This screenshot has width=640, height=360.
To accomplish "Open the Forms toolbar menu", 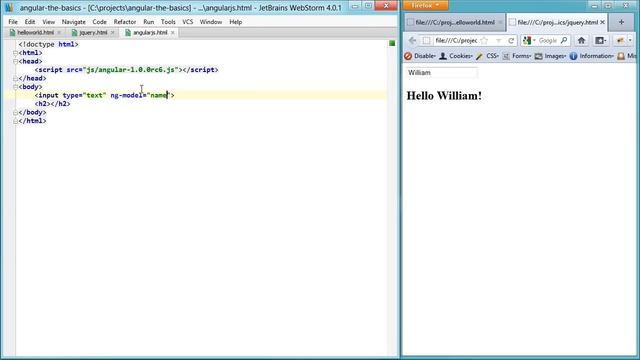I will tap(517, 56).
